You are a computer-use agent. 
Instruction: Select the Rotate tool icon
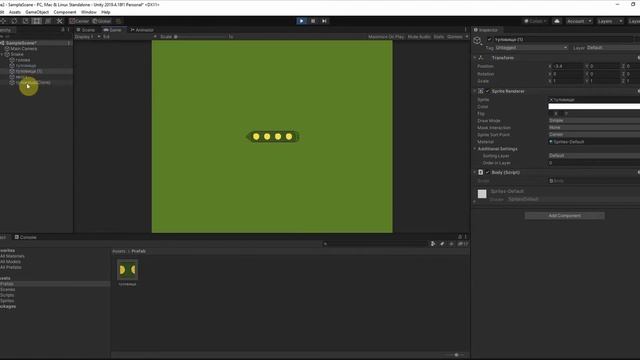tap(14, 21)
